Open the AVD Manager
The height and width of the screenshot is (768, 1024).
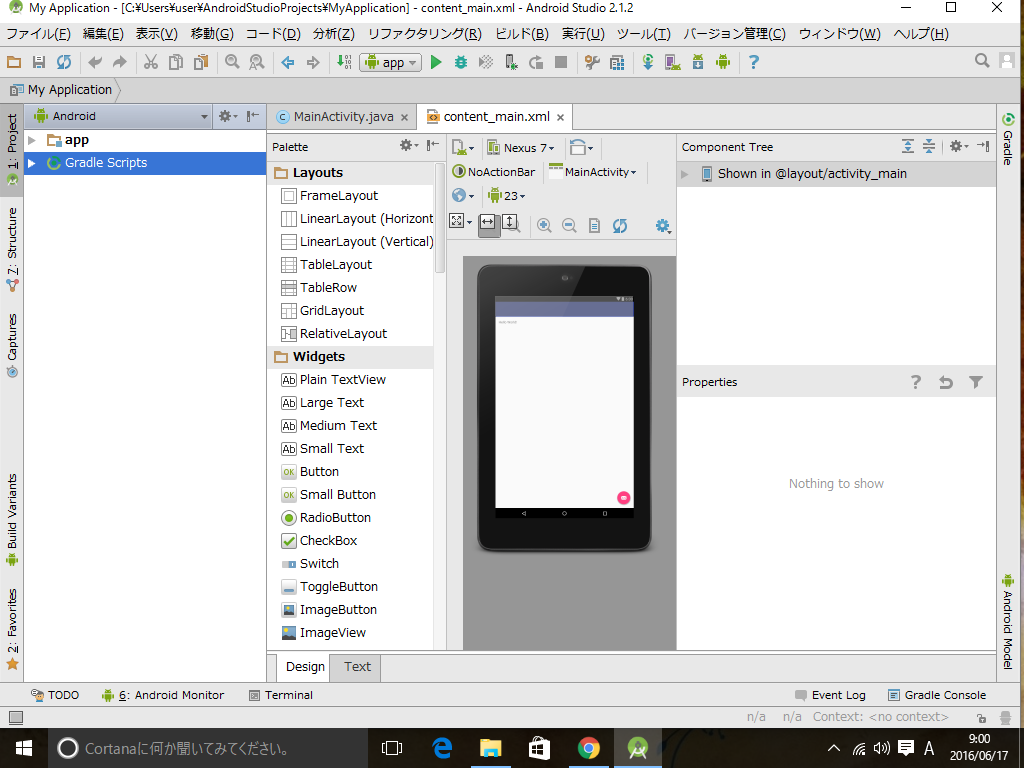671,62
